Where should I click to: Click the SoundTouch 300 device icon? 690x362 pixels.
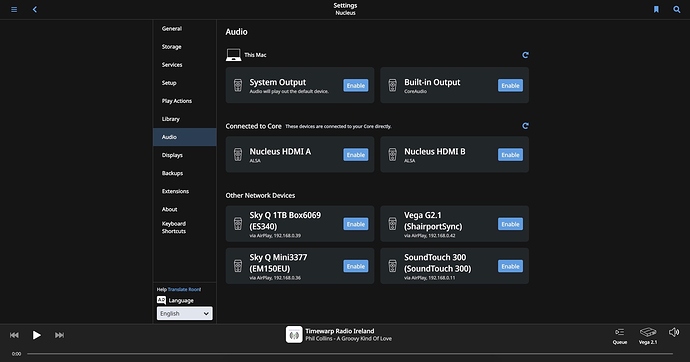click(x=393, y=266)
